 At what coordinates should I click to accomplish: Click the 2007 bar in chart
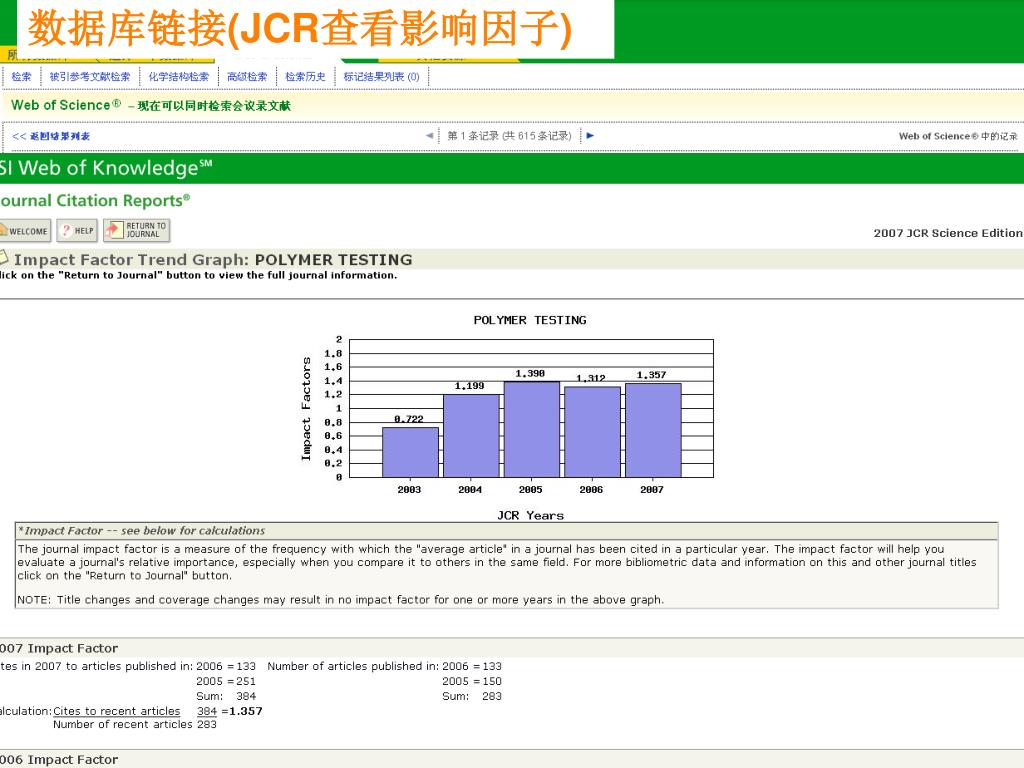[x=653, y=430]
